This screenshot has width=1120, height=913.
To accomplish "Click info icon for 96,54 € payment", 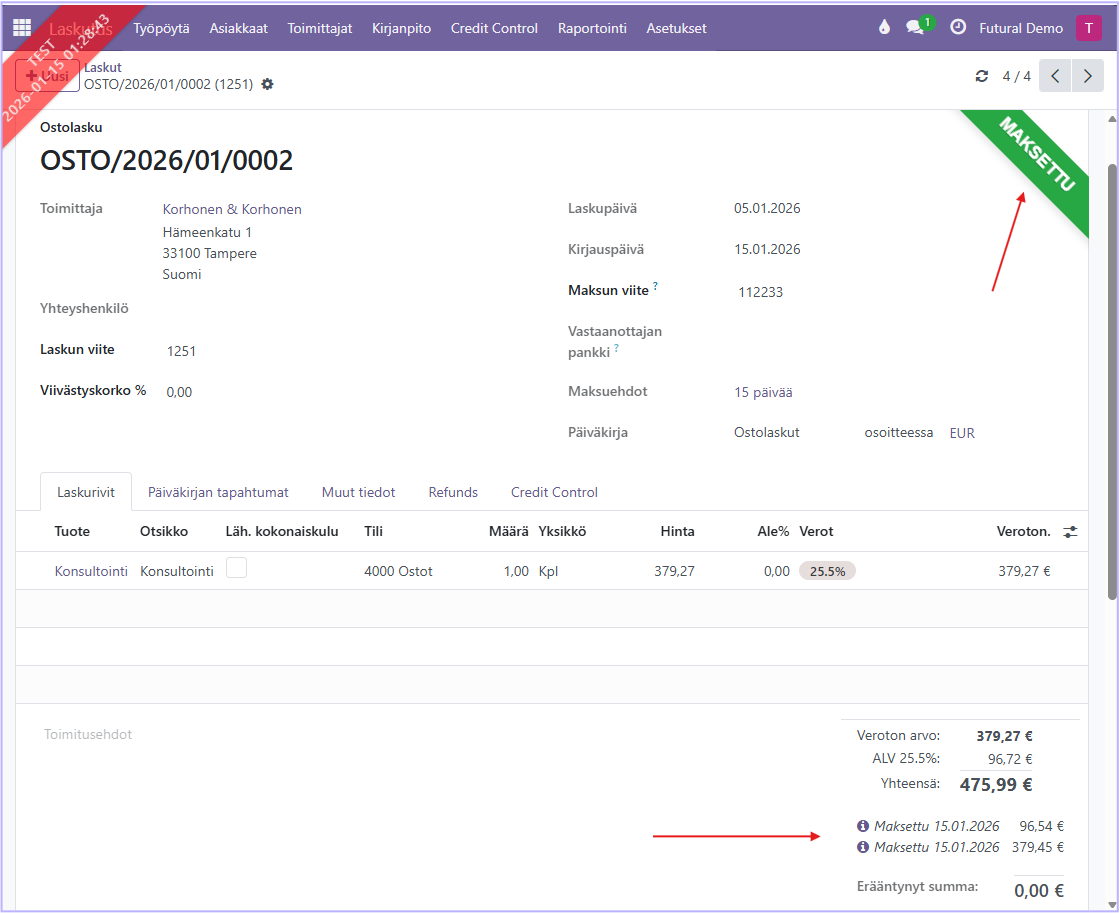I will 863,826.
